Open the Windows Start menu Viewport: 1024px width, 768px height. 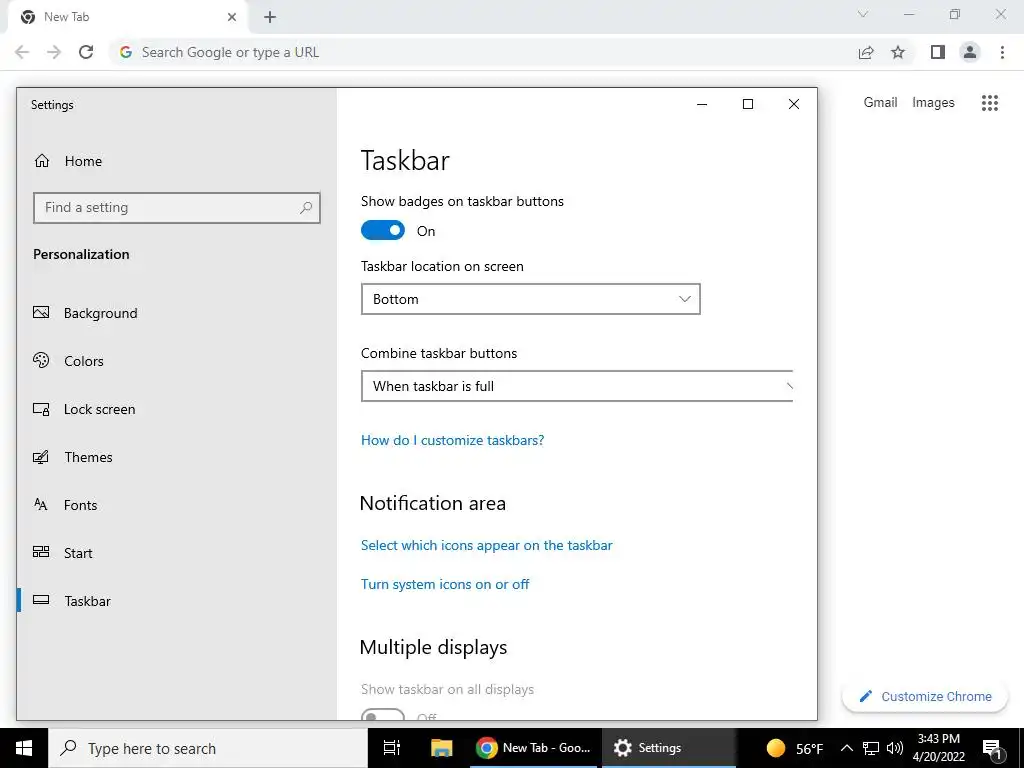24,748
